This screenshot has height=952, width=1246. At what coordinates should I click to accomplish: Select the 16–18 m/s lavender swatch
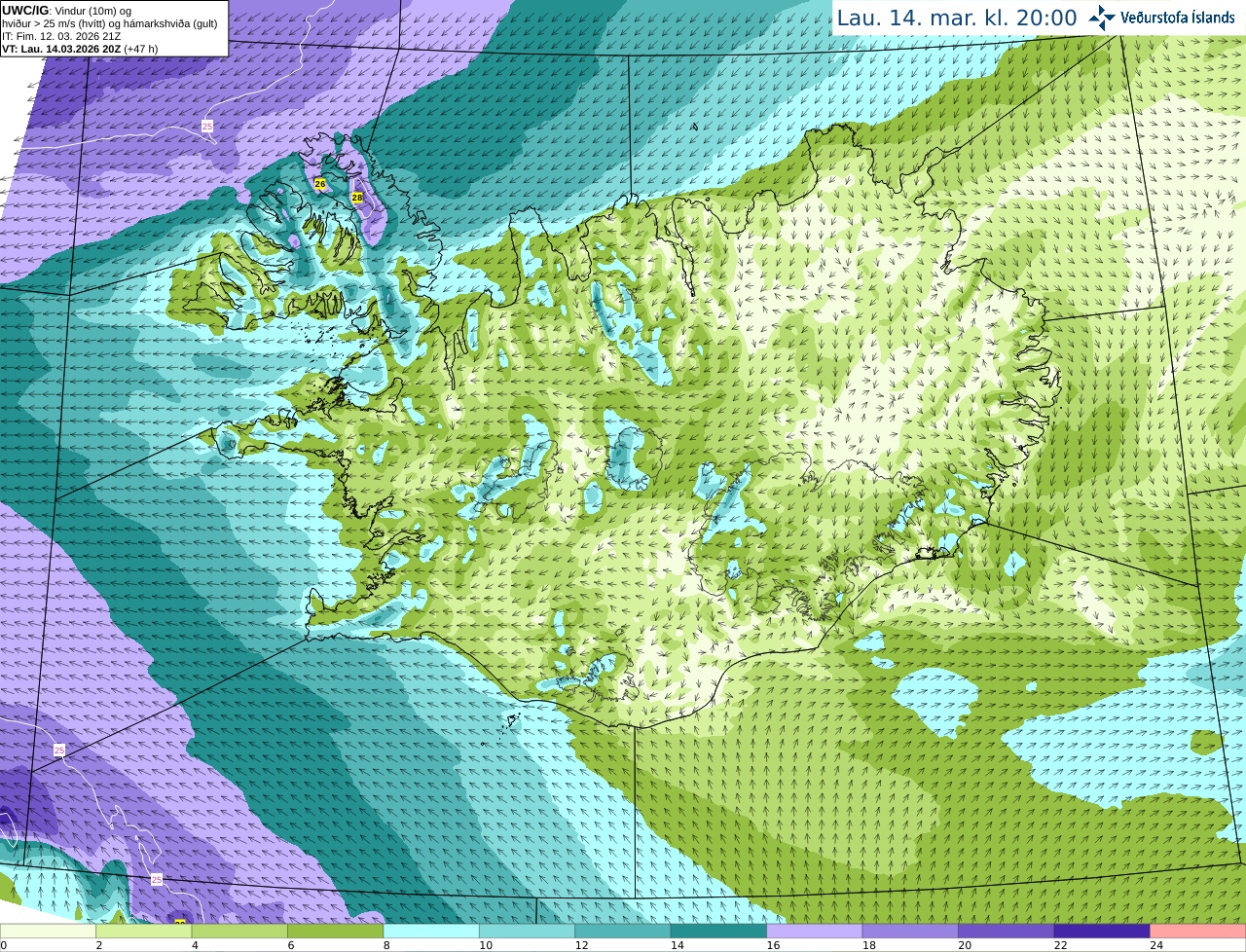tap(815, 931)
